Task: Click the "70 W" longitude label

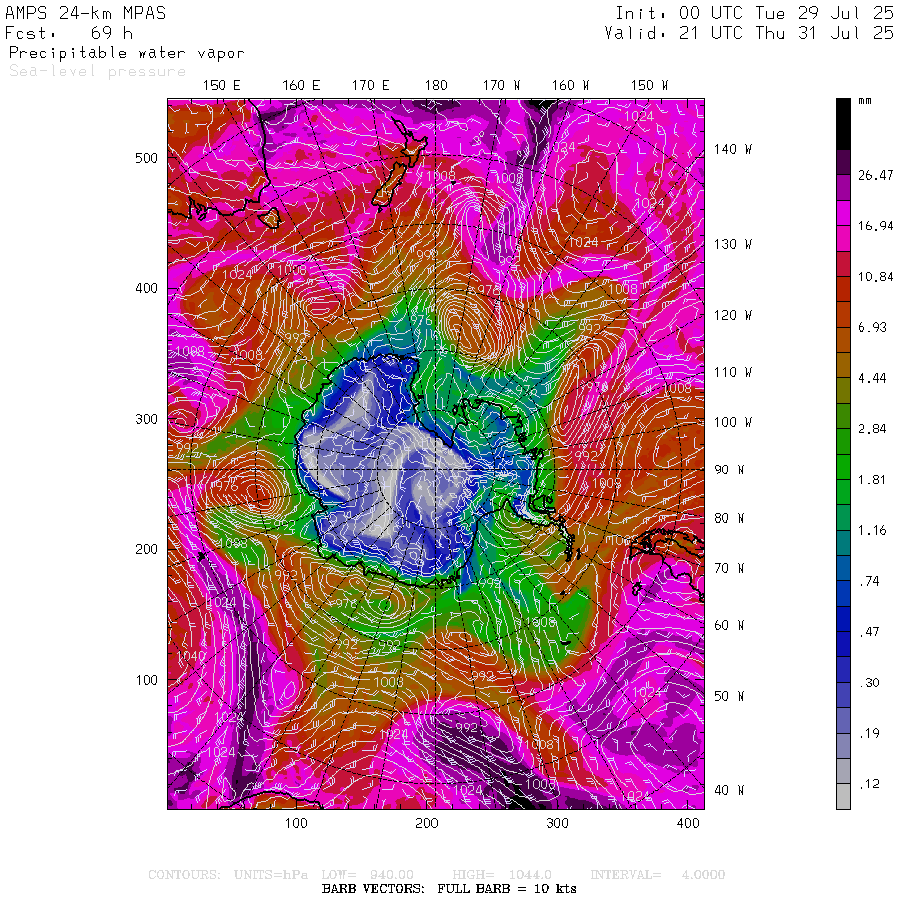Action: pos(729,568)
